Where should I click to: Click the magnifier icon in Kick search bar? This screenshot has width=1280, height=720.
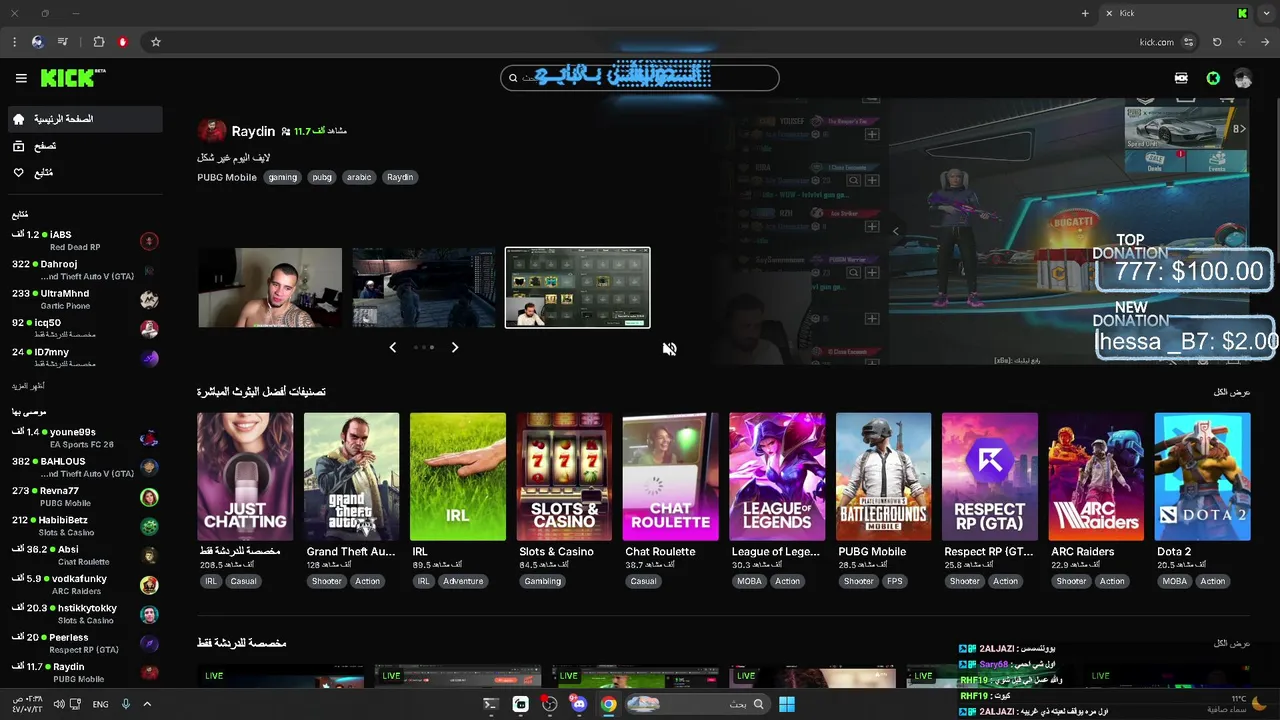pos(514,78)
